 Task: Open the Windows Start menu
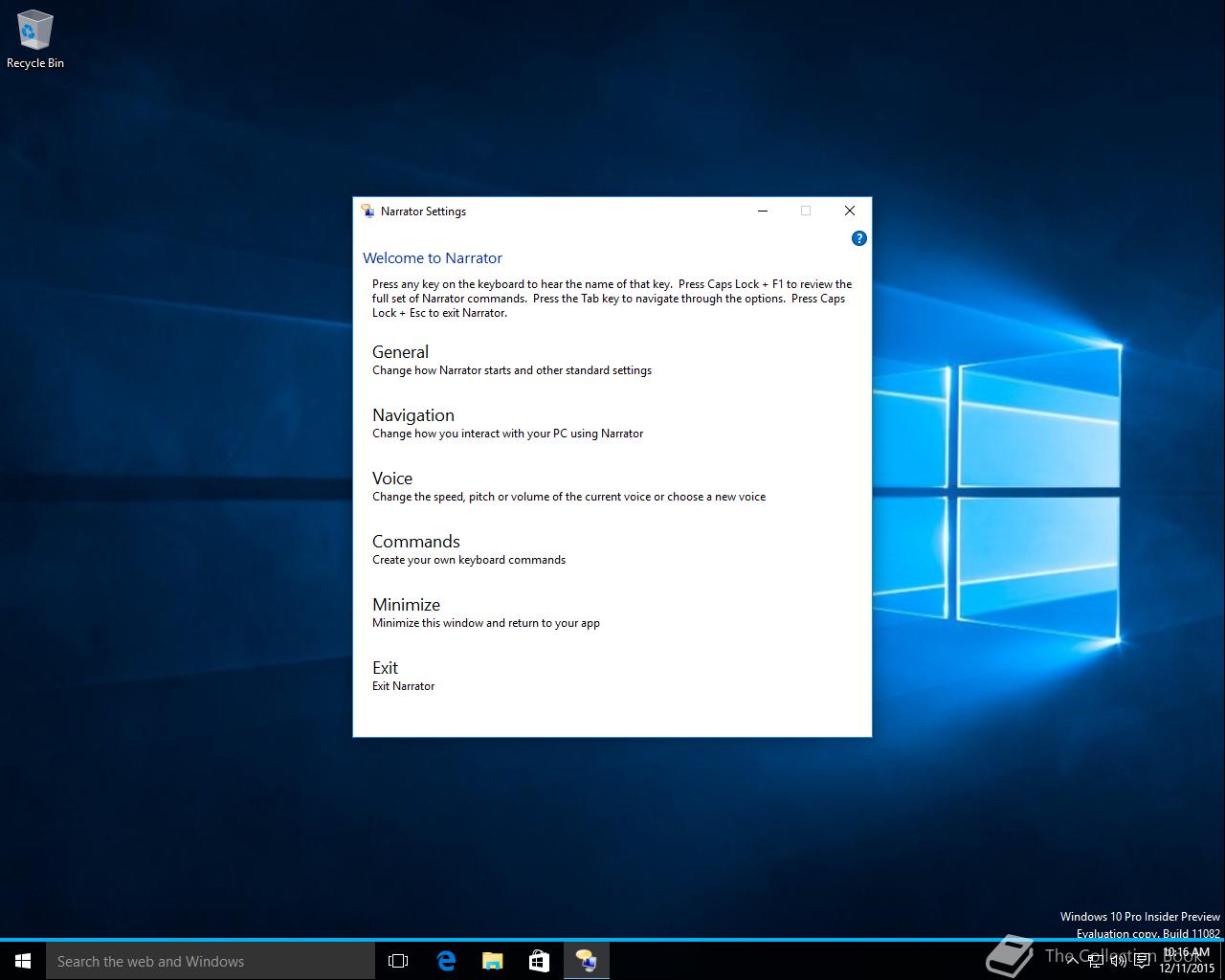[23, 961]
